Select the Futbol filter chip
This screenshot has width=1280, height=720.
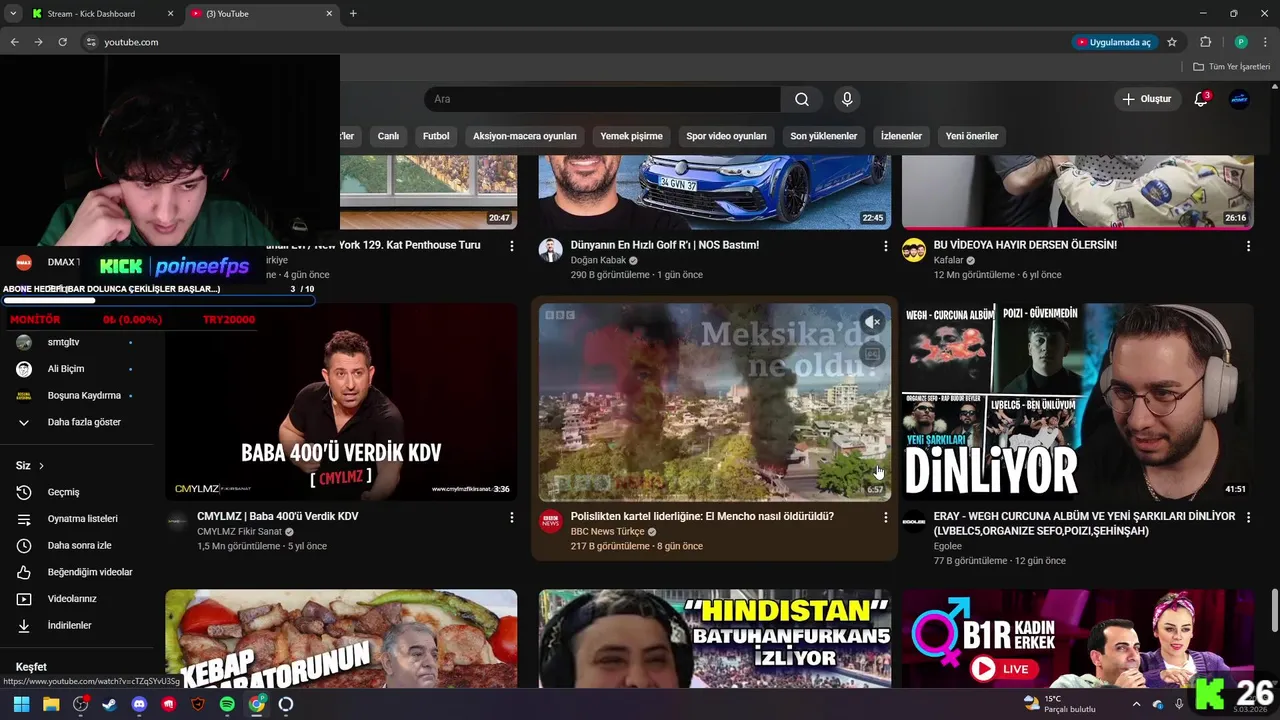click(x=436, y=136)
